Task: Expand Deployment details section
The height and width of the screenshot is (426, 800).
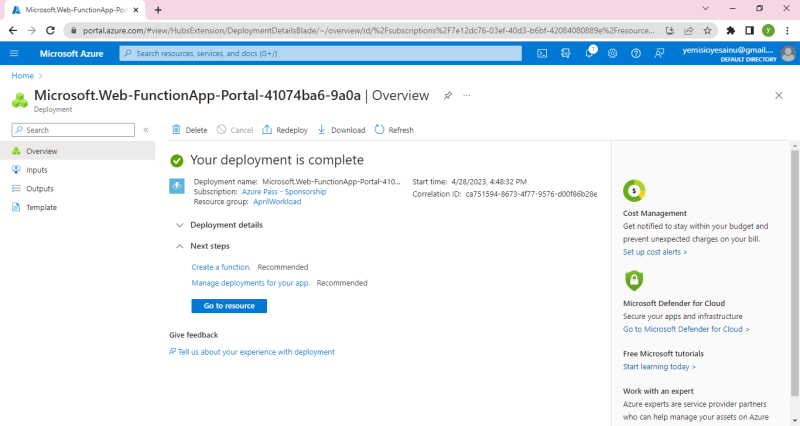Action: (219, 225)
